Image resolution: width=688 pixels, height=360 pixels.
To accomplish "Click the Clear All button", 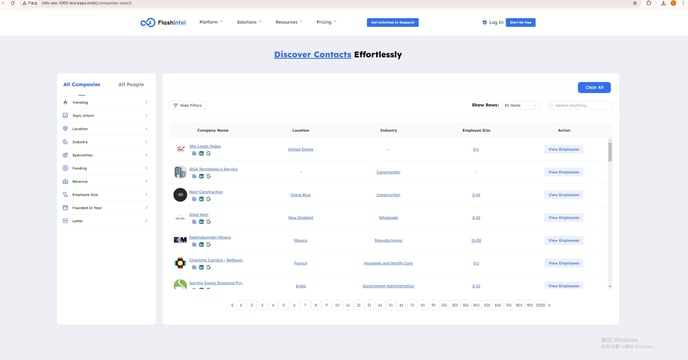I will [594, 87].
